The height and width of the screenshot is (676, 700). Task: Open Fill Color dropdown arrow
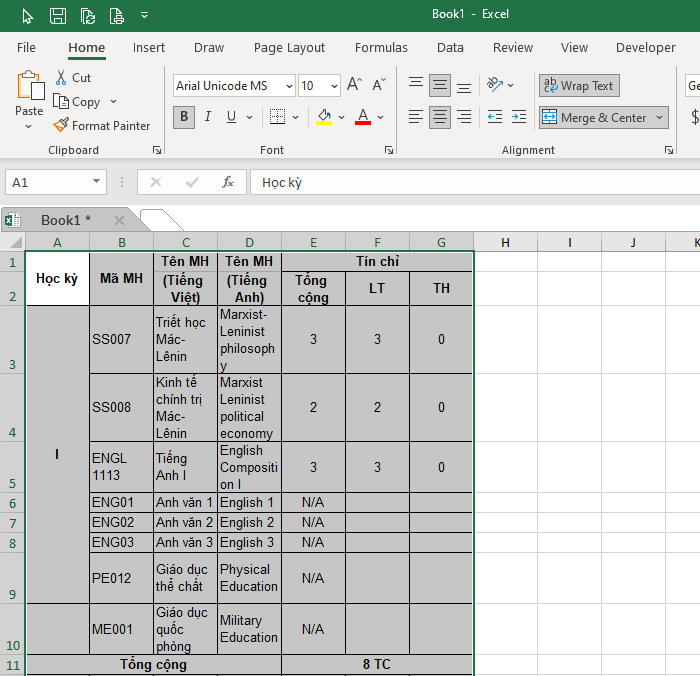point(342,117)
